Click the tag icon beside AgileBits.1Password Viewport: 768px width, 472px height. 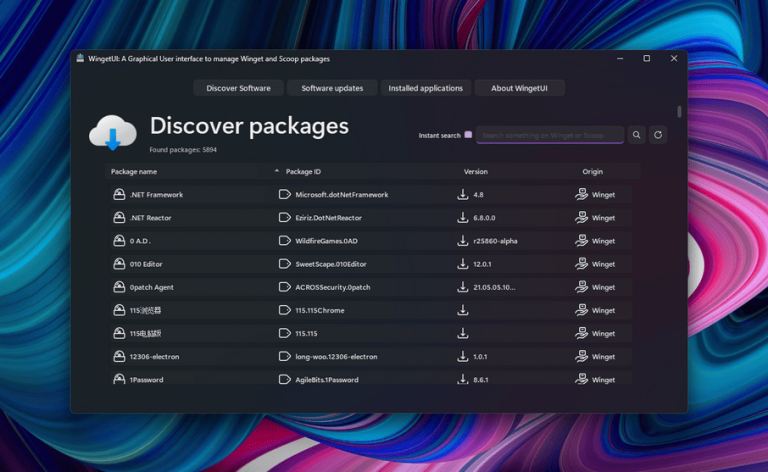point(284,380)
